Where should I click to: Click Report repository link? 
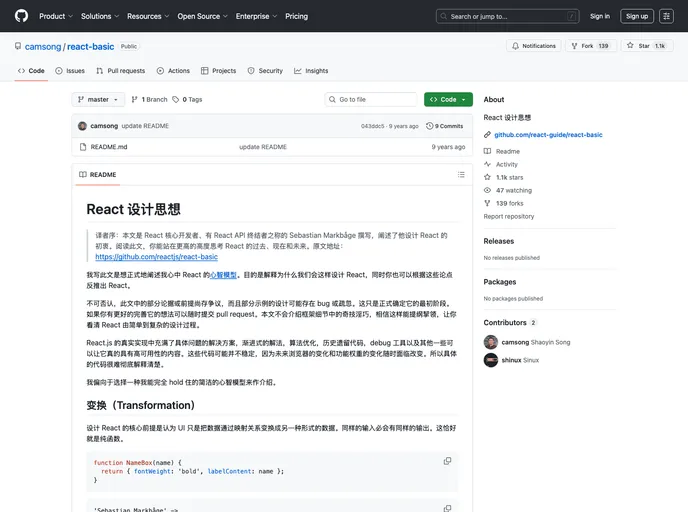point(509,216)
